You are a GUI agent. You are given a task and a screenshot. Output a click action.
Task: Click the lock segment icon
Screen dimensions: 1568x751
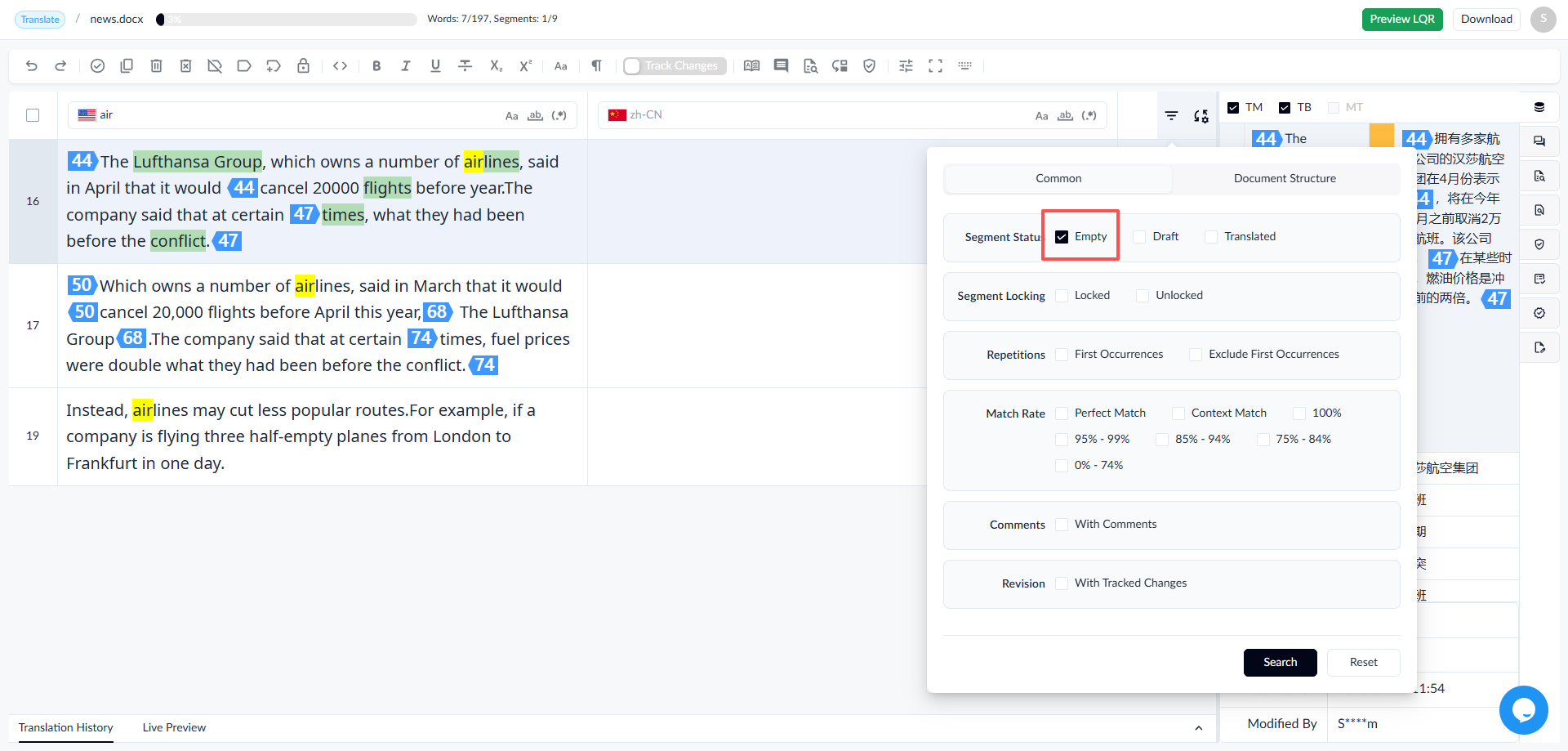coord(304,66)
